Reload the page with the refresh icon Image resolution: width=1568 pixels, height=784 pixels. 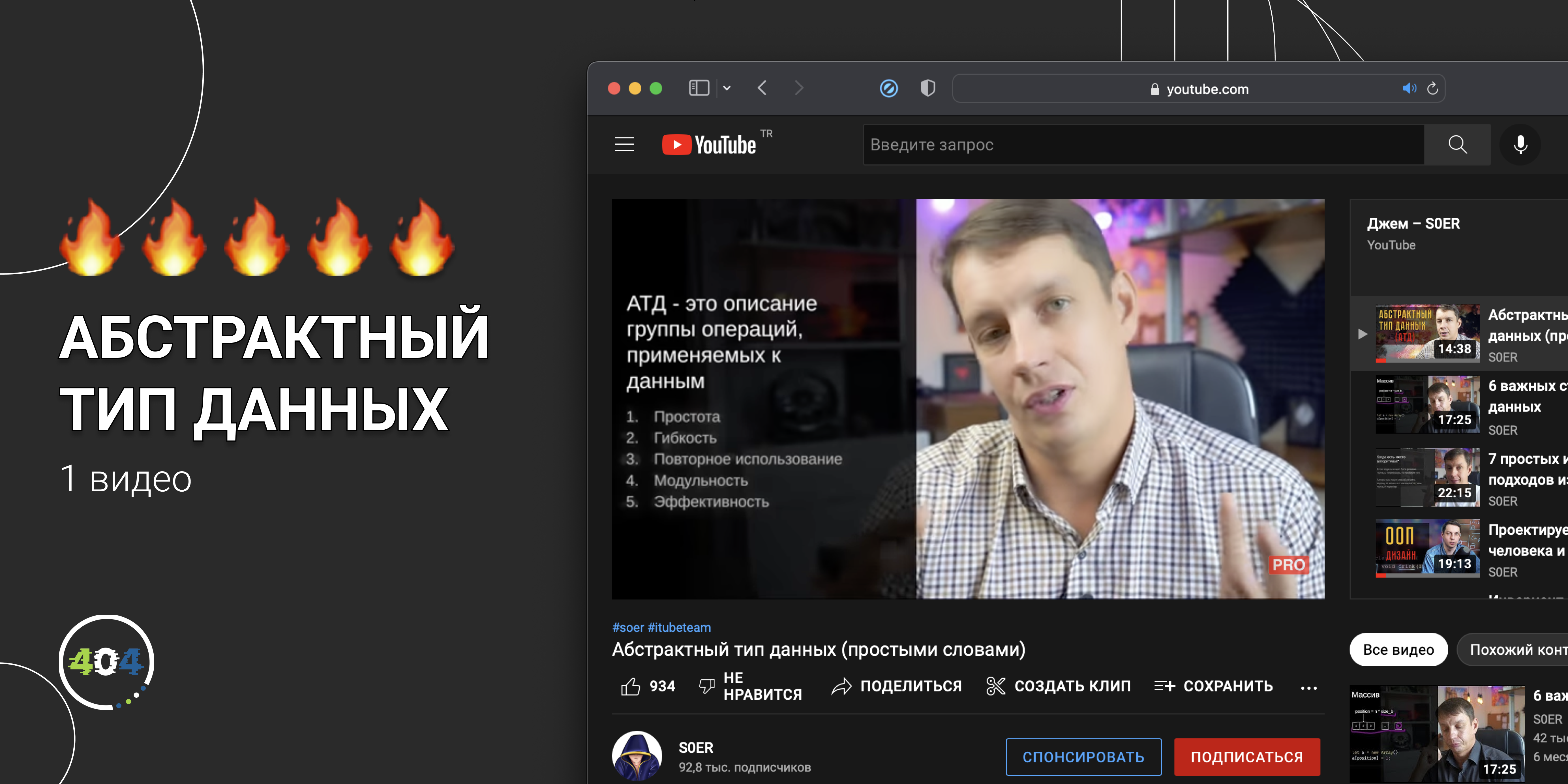(x=1433, y=88)
